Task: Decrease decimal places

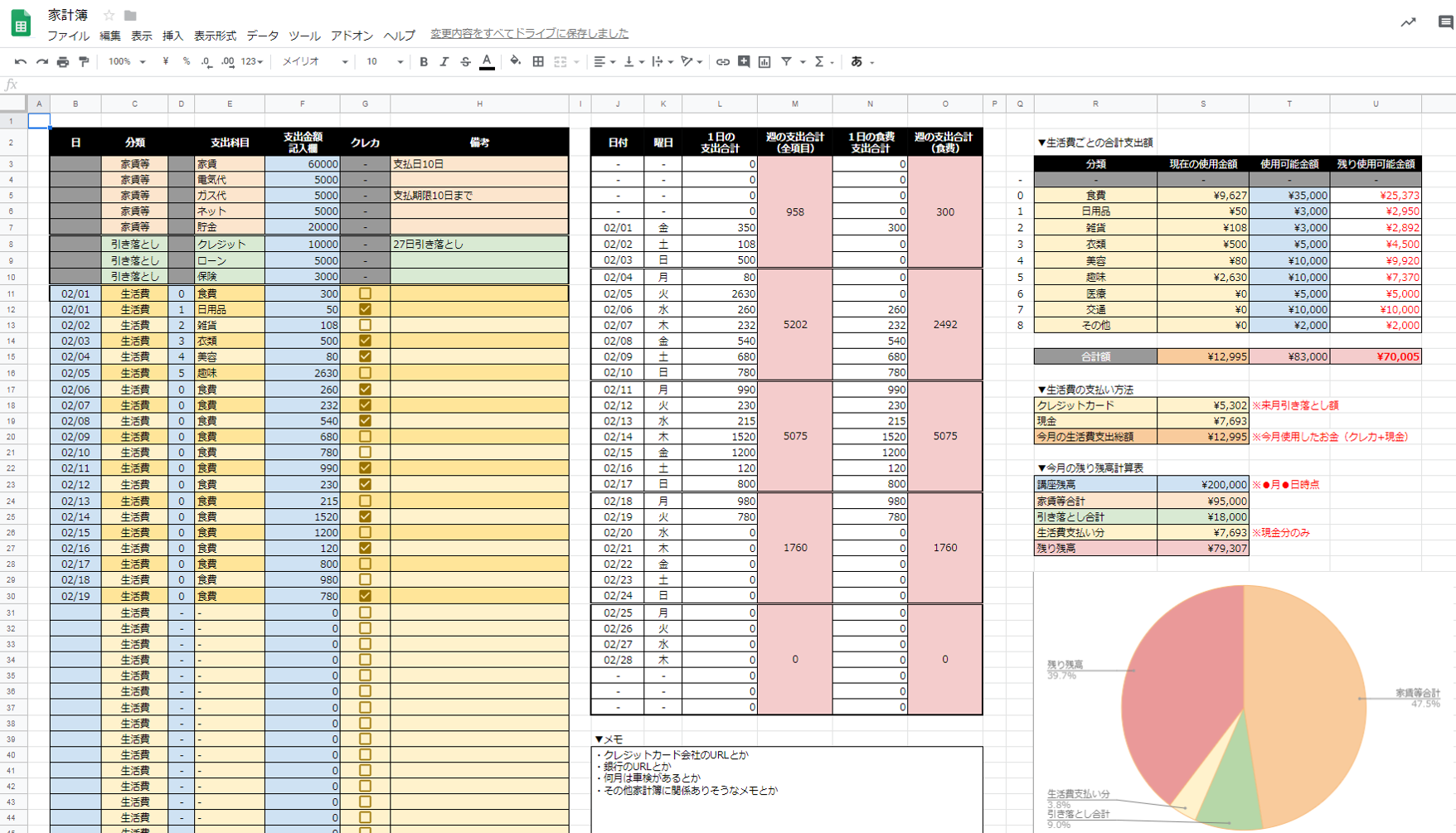Action: tap(206, 62)
